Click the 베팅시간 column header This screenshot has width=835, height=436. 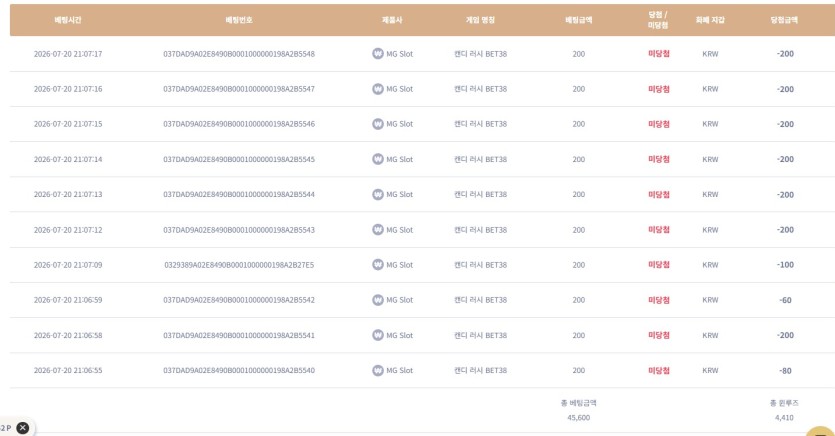tap(68, 20)
